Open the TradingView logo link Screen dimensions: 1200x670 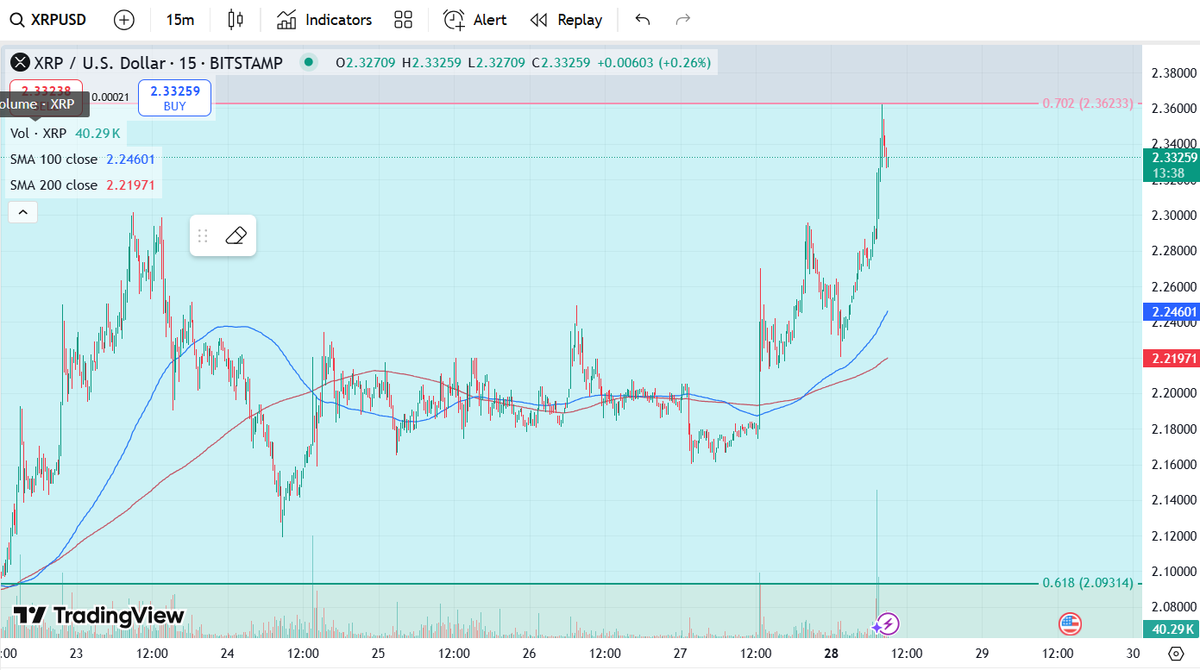tap(99, 615)
